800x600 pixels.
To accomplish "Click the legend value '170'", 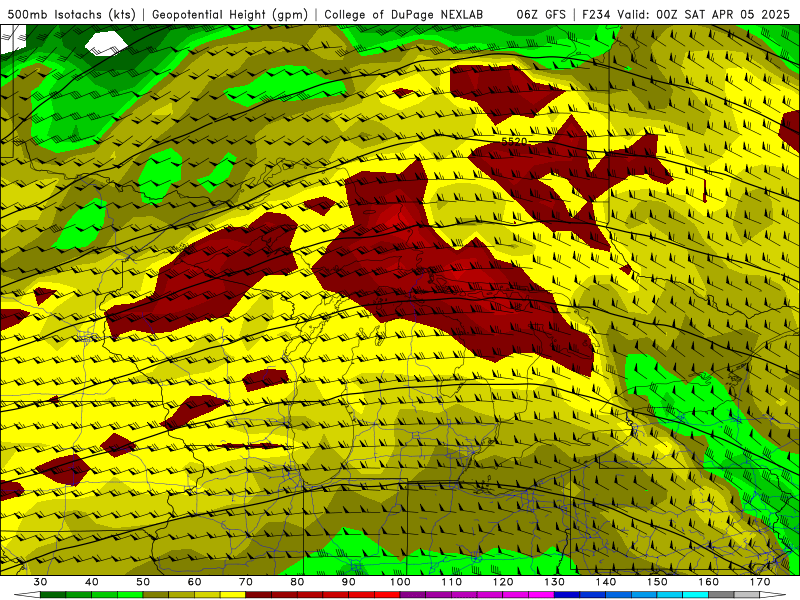I will pos(760,582).
